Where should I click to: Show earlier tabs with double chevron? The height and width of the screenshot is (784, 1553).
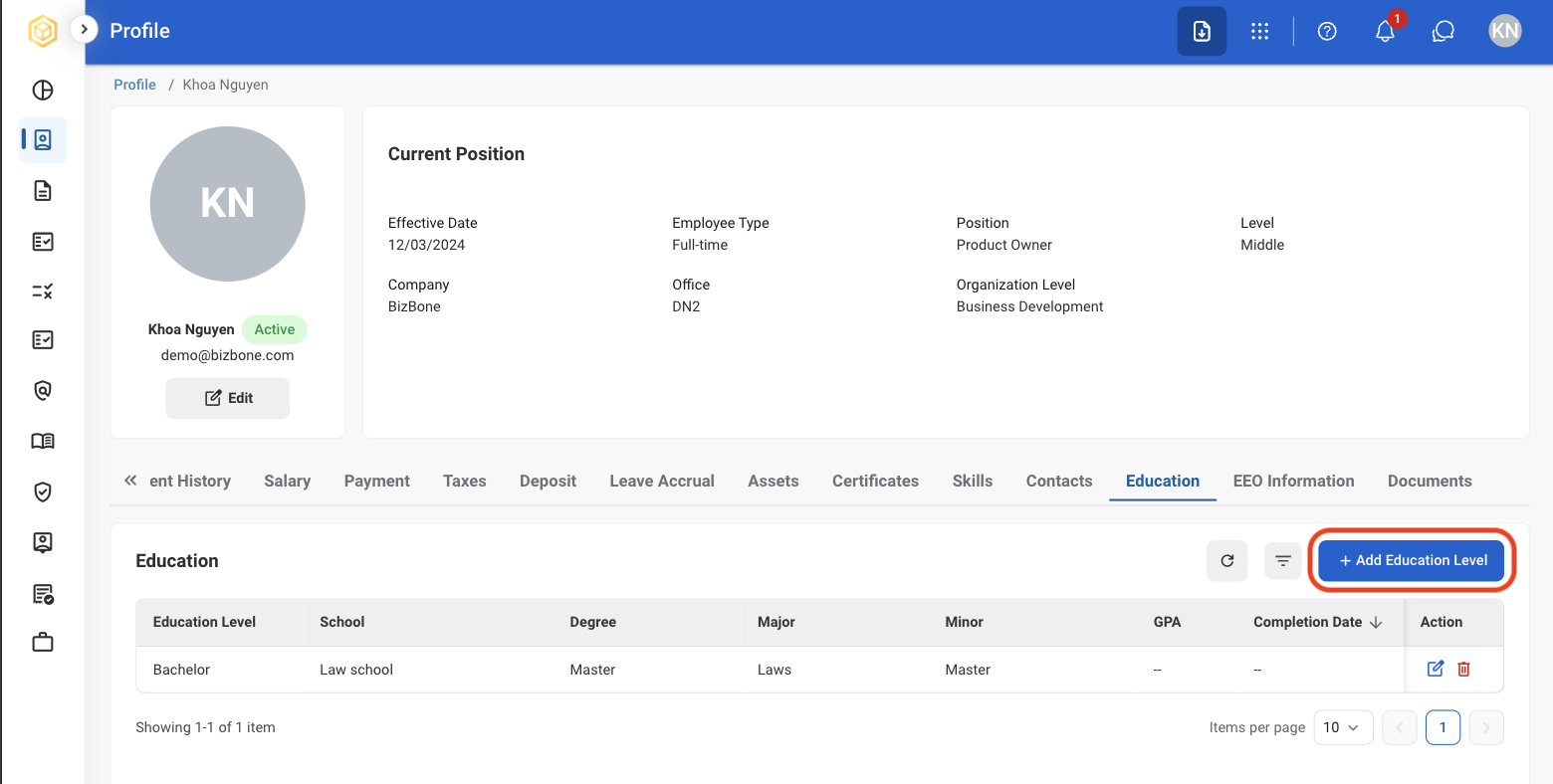tap(130, 481)
